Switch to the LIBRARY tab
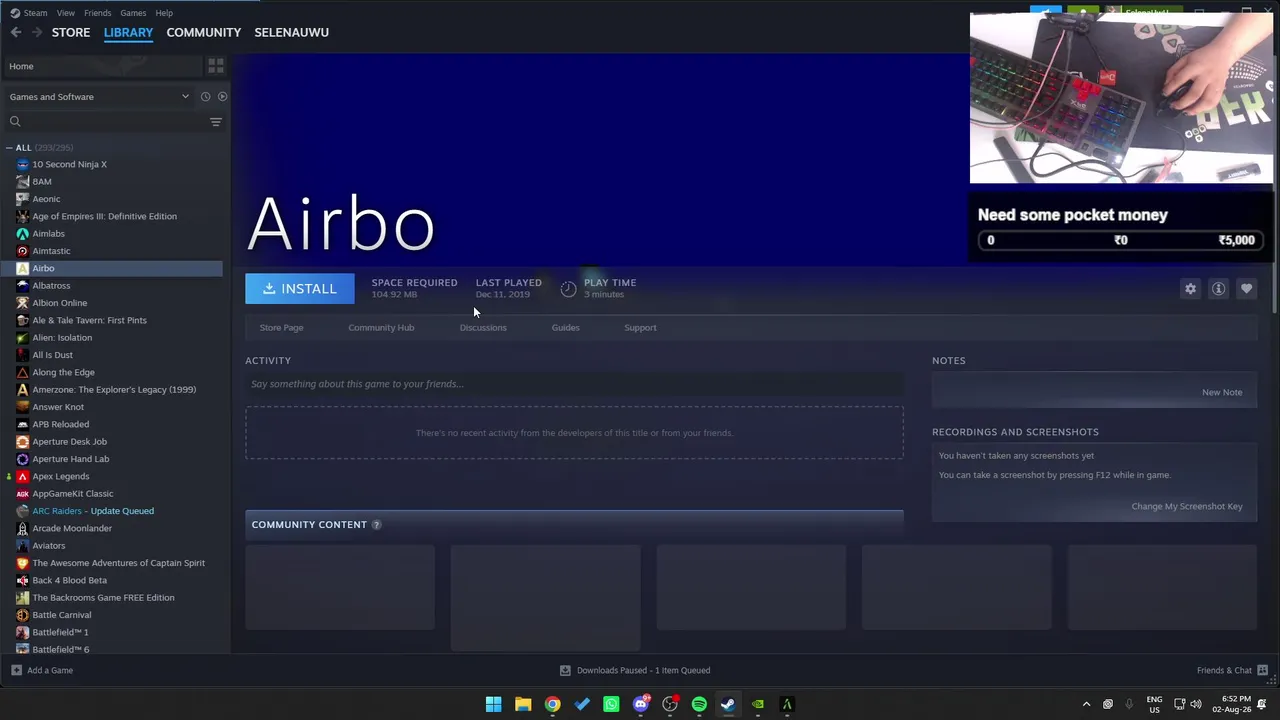 128,32
